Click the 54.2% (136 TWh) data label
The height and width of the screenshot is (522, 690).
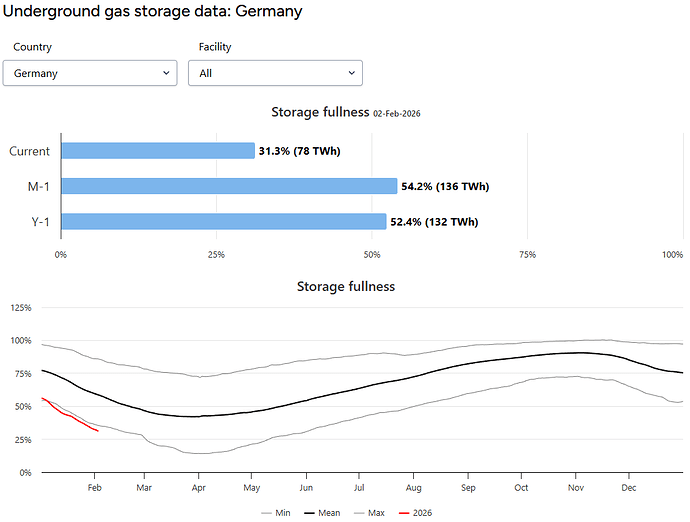point(445,186)
